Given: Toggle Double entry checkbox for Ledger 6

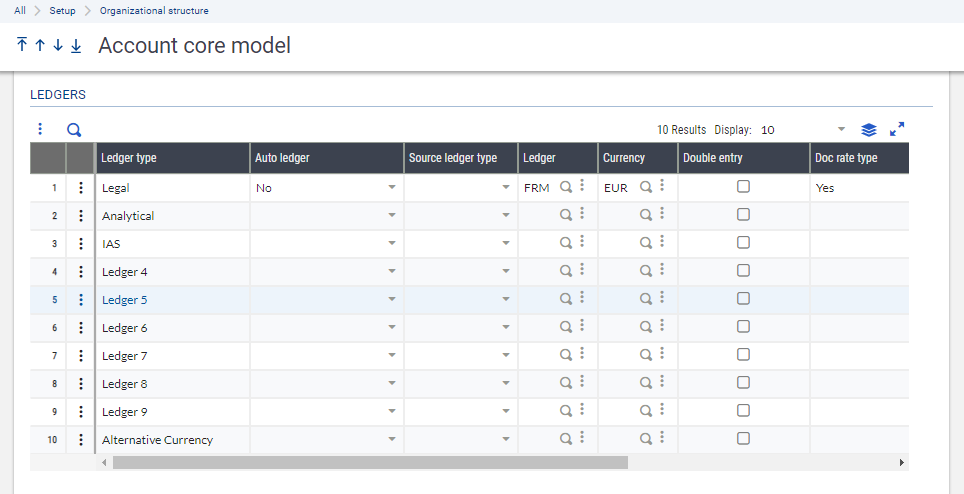Looking at the screenshot, I should click(x=743, y=327).
